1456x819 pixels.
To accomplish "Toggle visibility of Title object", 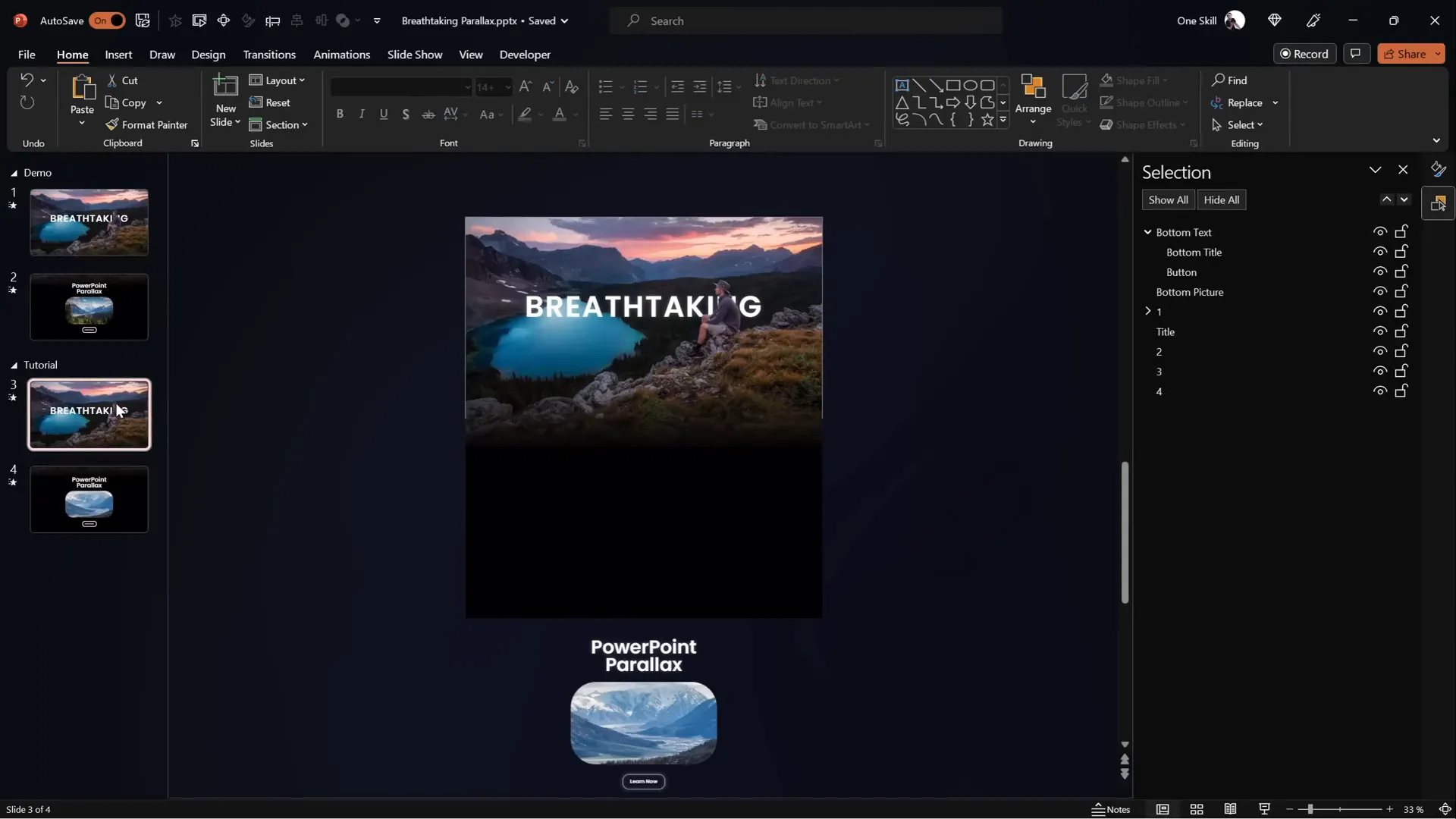I will click(1379, 331).
